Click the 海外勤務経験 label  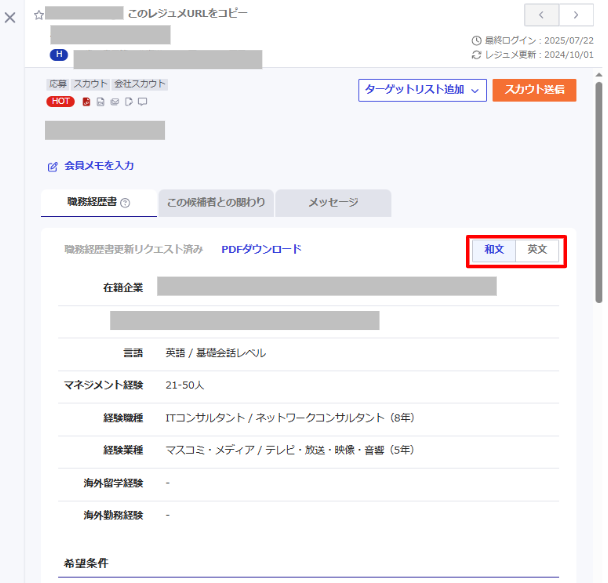(114, 516)
